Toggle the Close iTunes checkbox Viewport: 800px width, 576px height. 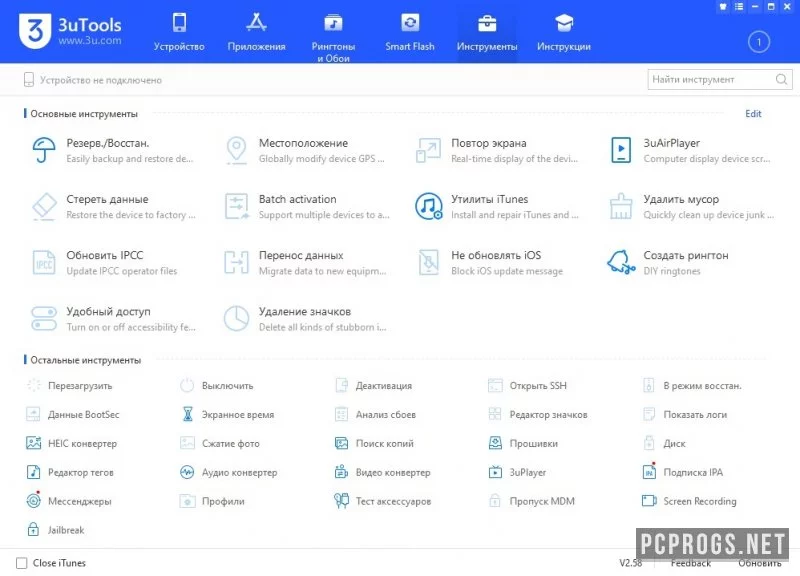pos(21,563)
